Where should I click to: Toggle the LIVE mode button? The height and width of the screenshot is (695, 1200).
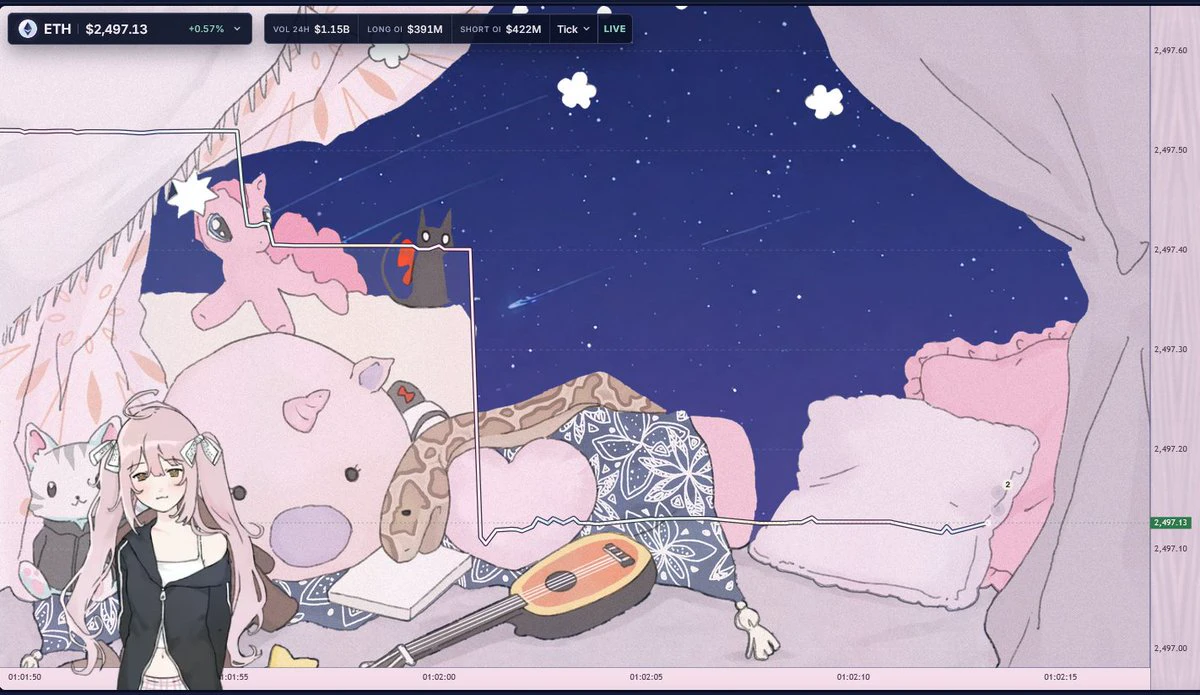pos(614,29)
